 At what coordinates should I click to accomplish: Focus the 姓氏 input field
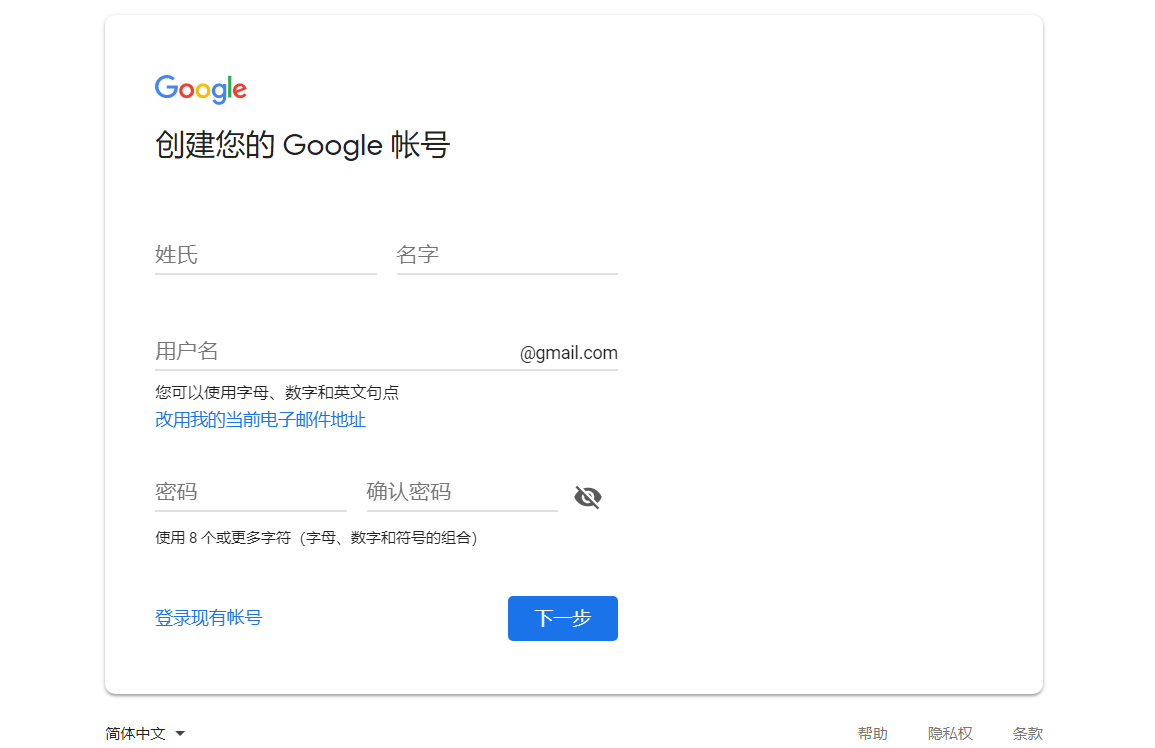pos(266,255)
